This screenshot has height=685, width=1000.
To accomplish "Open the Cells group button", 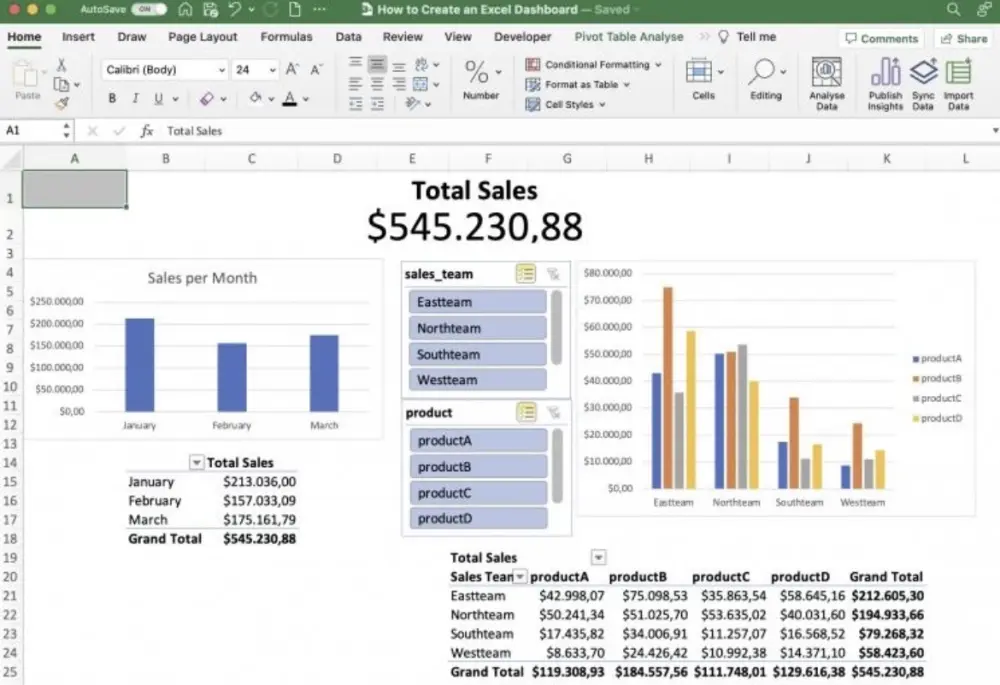I will (704, 80).
